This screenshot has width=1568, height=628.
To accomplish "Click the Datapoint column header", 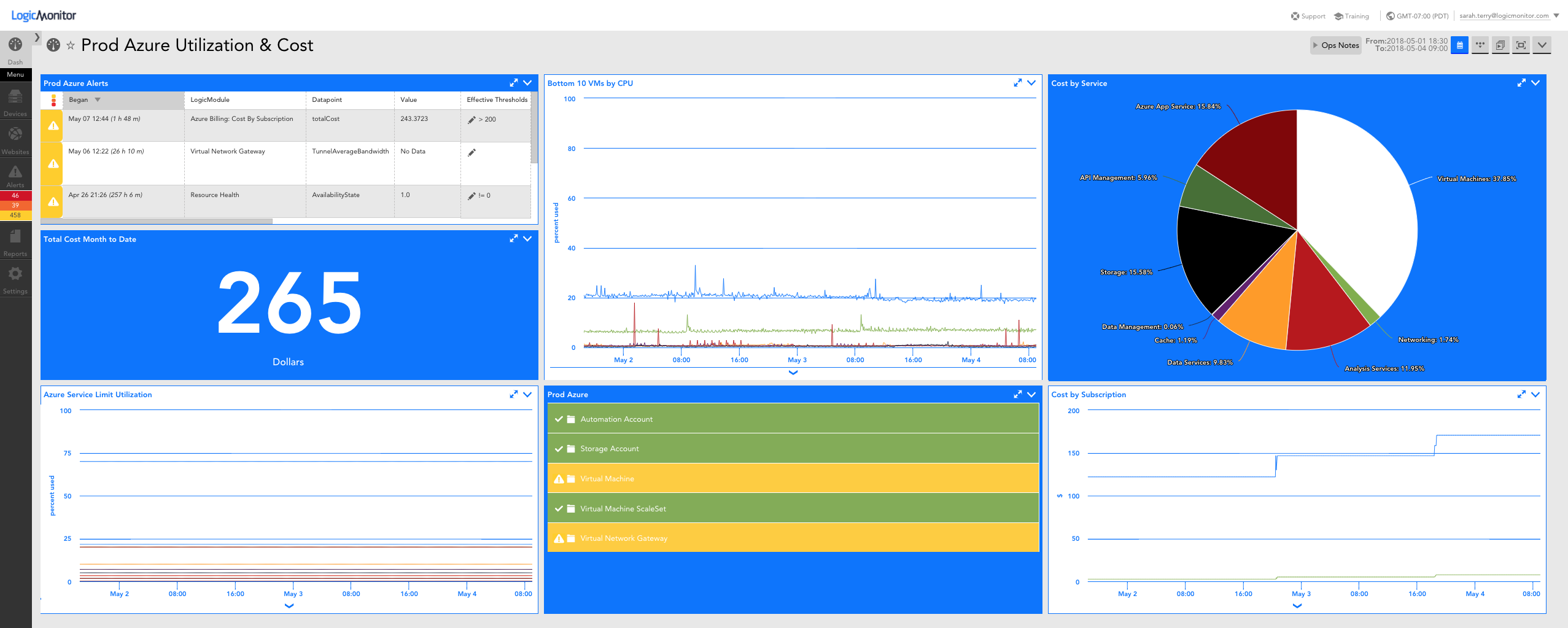I will [350, 100].
